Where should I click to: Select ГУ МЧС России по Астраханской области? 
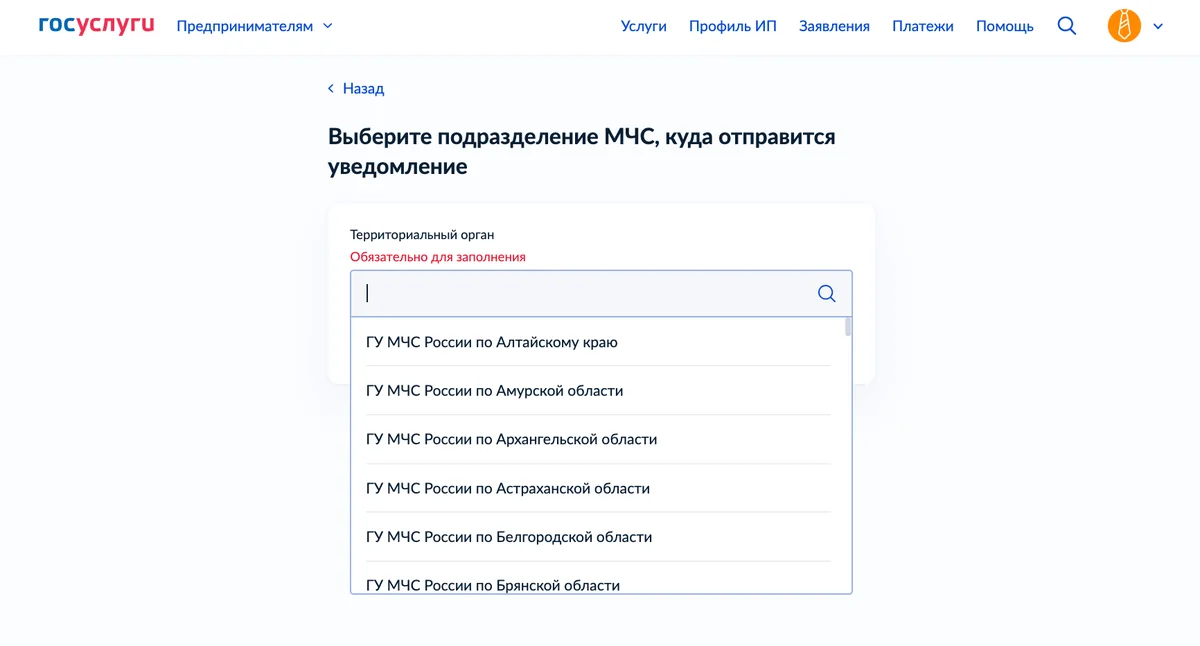(x=598, y=488)
